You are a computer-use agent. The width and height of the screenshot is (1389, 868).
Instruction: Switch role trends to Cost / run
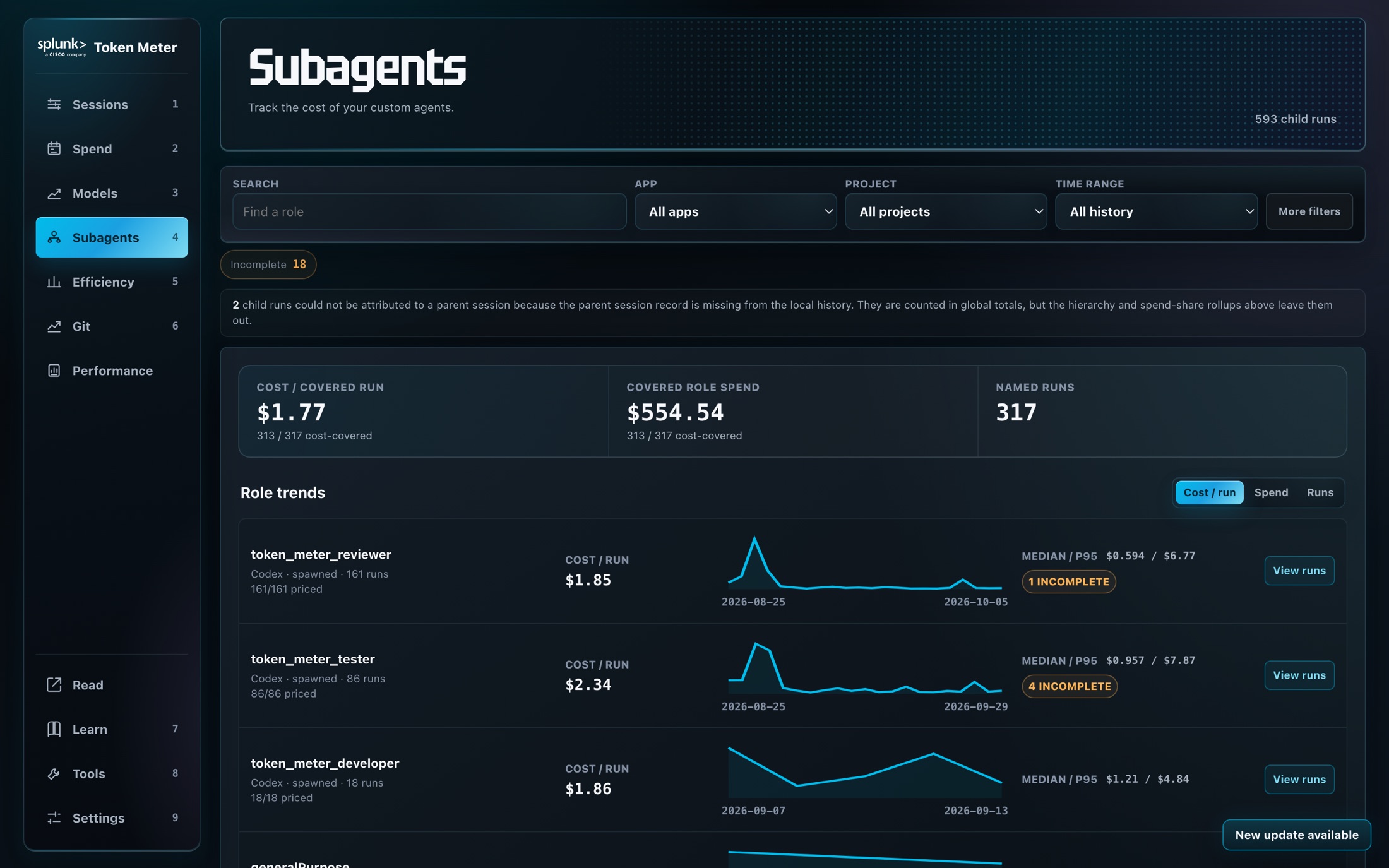point(1209,492)
